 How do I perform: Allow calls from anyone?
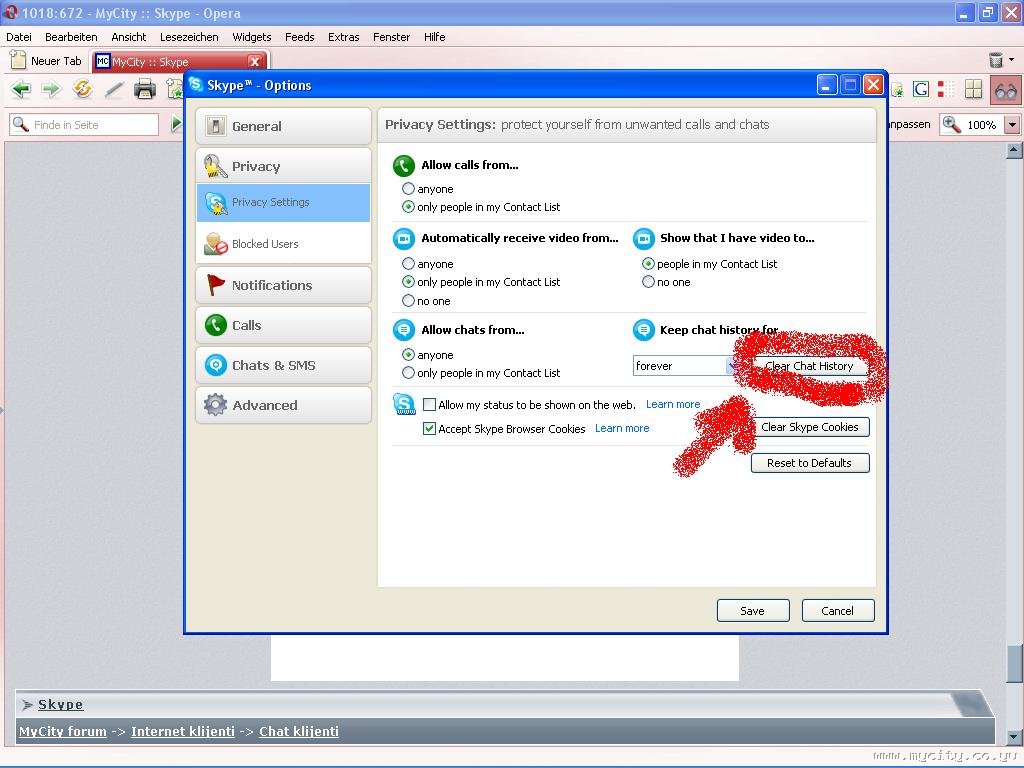[408, 189]
